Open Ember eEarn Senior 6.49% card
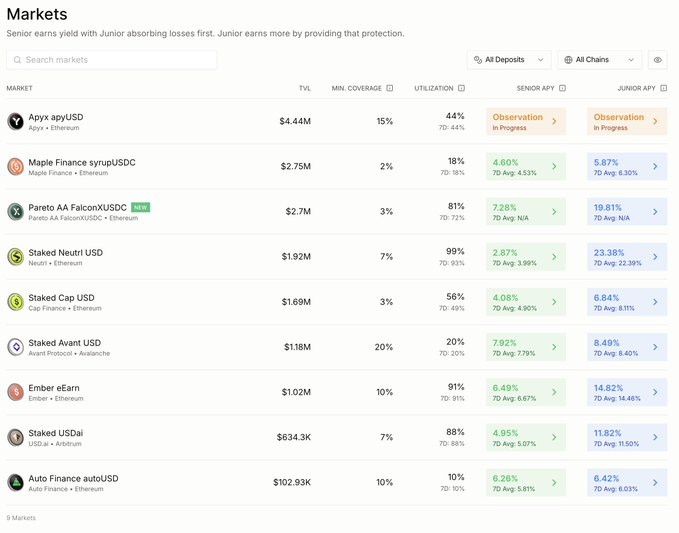Screen dimensions: 679x533 pos(526,392)
